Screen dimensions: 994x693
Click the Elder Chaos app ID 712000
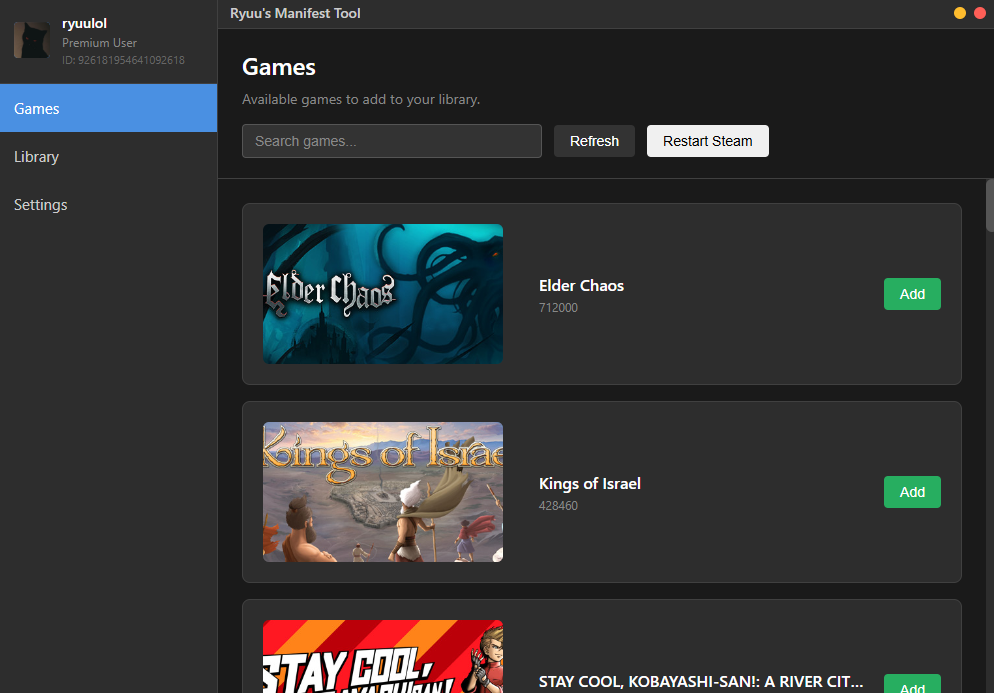[x=558, y=308]
